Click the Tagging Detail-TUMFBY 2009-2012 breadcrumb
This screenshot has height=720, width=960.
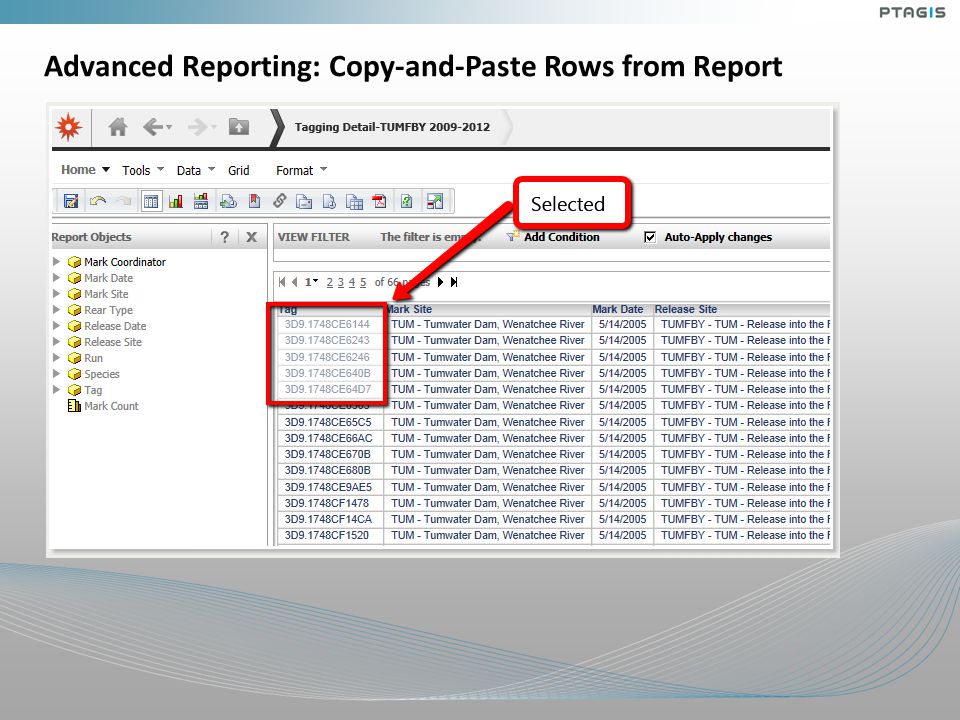392,127
